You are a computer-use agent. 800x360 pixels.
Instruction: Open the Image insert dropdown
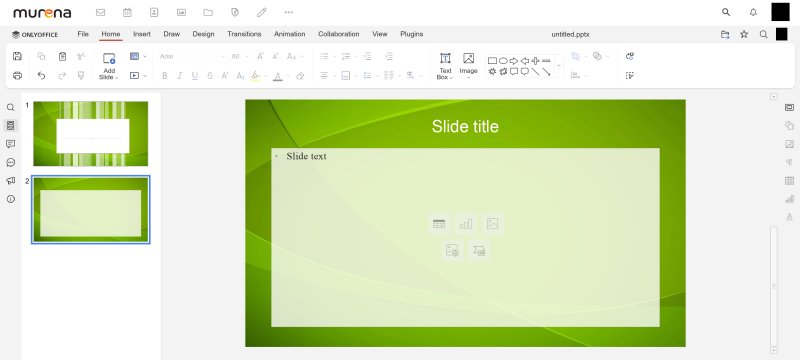pyautogui.click(x=468, y=78)
